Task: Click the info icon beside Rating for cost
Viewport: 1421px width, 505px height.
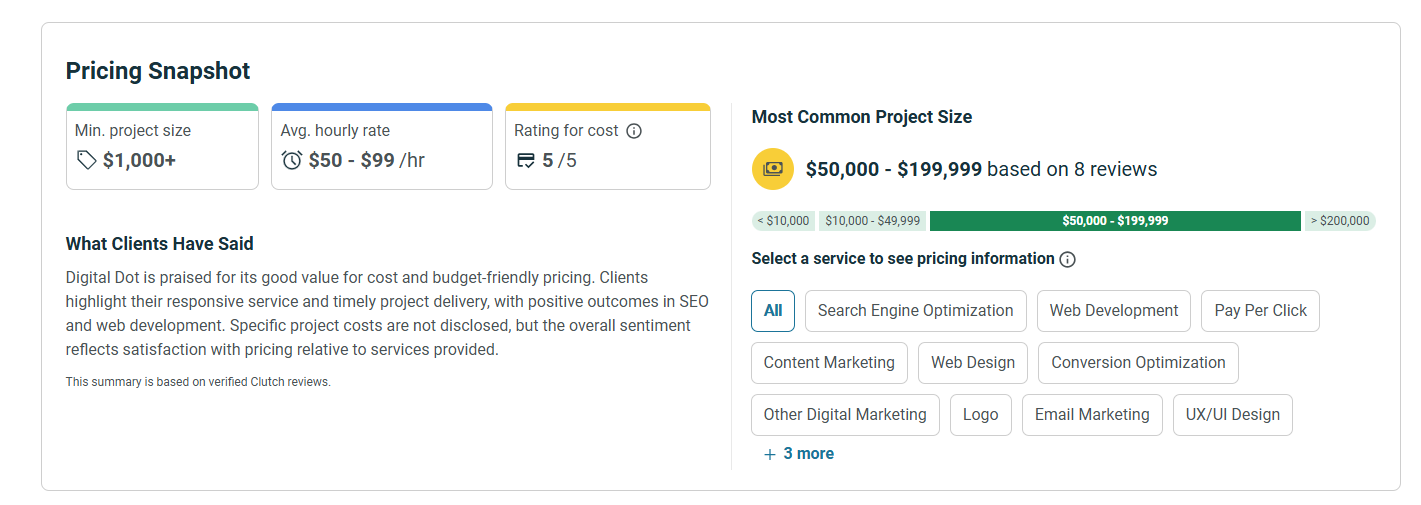Action: click(x=634, y=131)
